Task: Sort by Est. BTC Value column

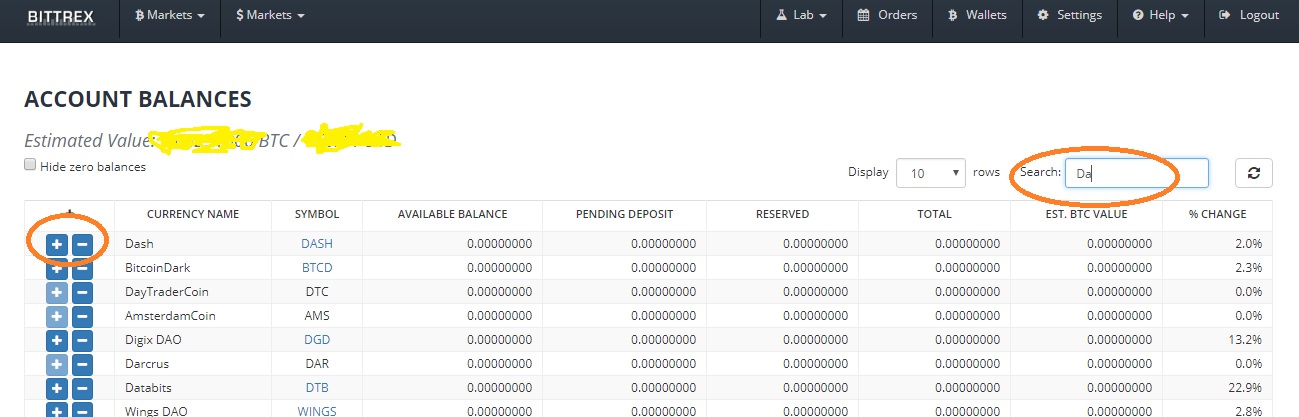Action: (x=1086, y=214)
